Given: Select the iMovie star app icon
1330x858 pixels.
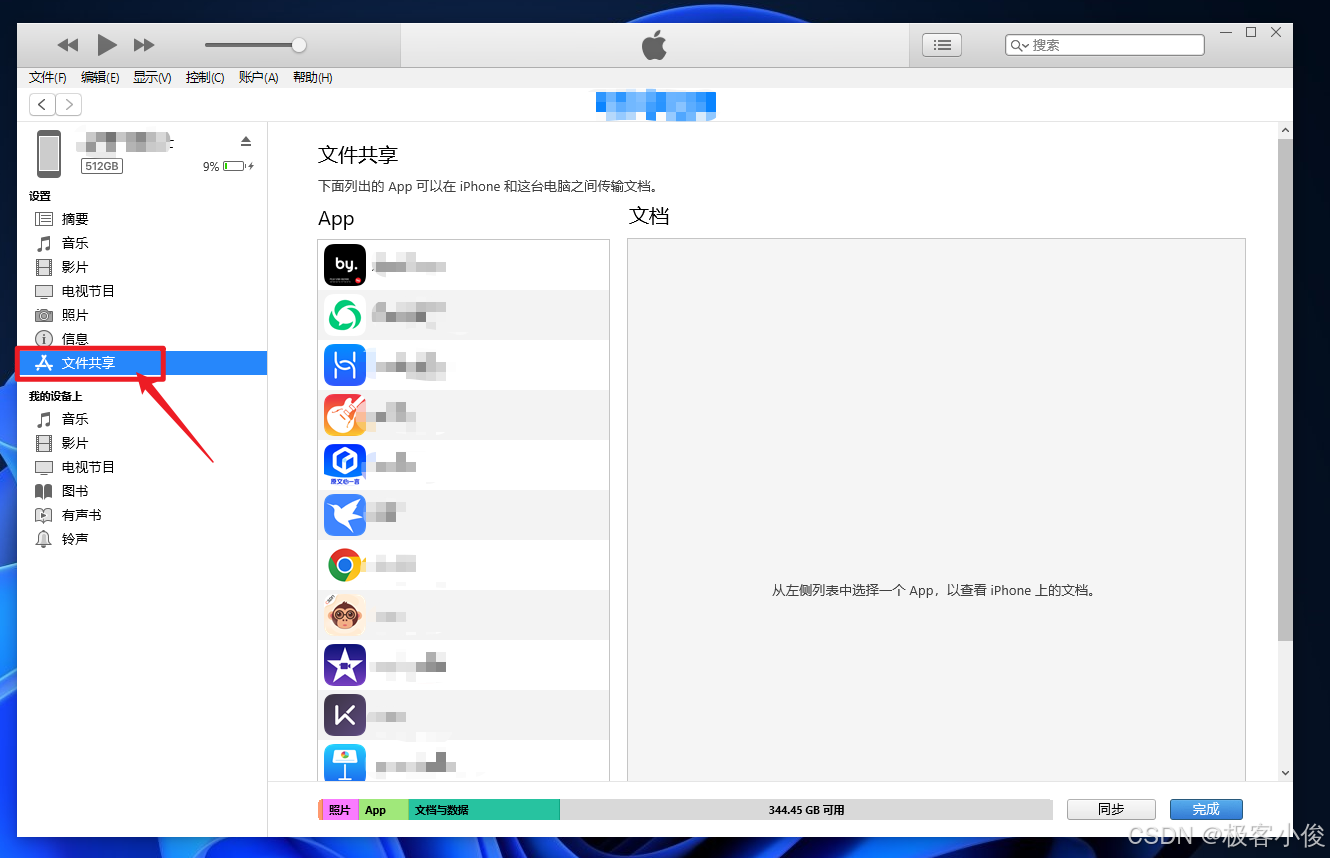Looking at the screenshot, I should [345, 665].
